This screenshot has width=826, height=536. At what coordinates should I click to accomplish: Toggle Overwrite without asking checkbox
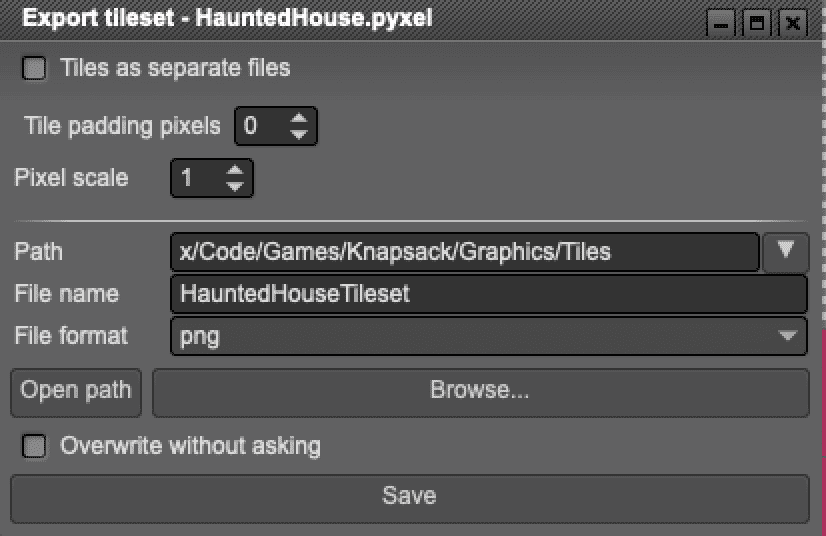35,446
